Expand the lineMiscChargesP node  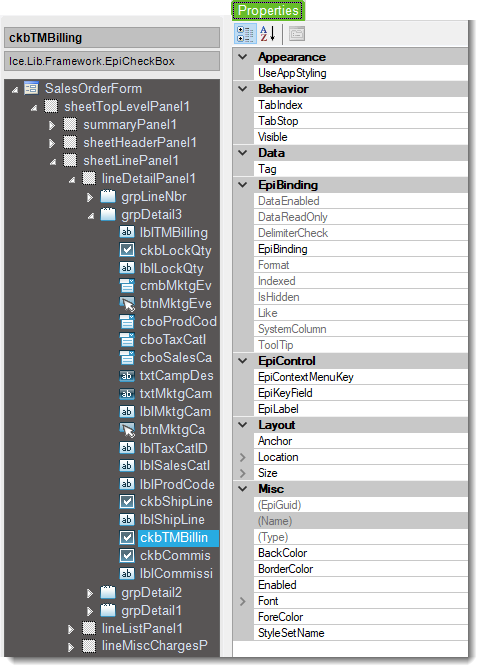[71, 647]
